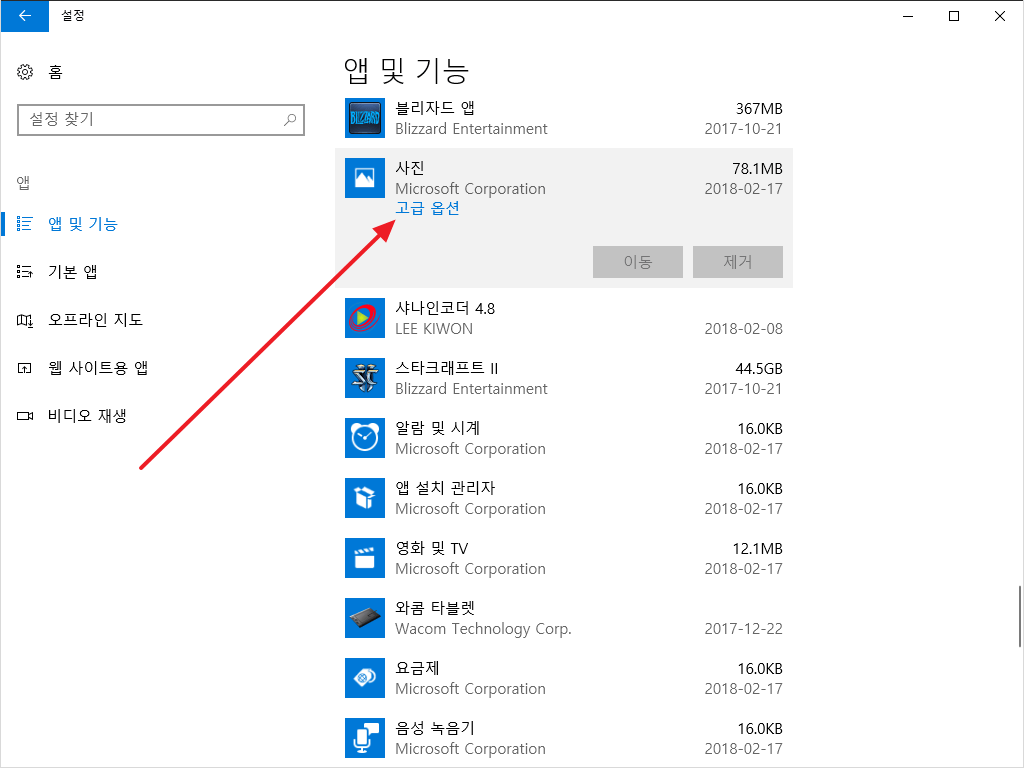Click the 기본 앱 sidebar icon

pos(25,272)
